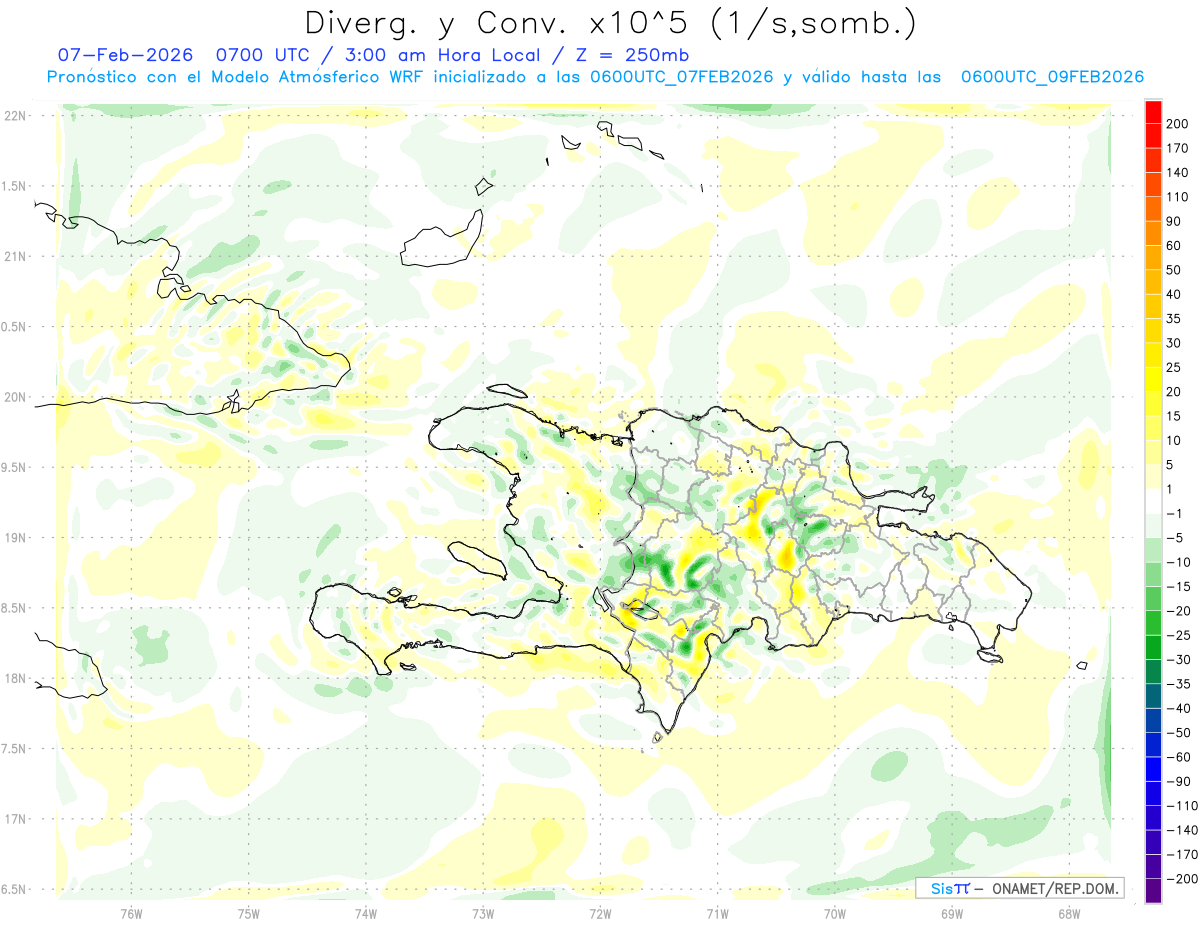Click the '8.5N' latitude axis label
Image resolution: width=1200 pixels, height=927 pixels.
click(x=14, y=608)
